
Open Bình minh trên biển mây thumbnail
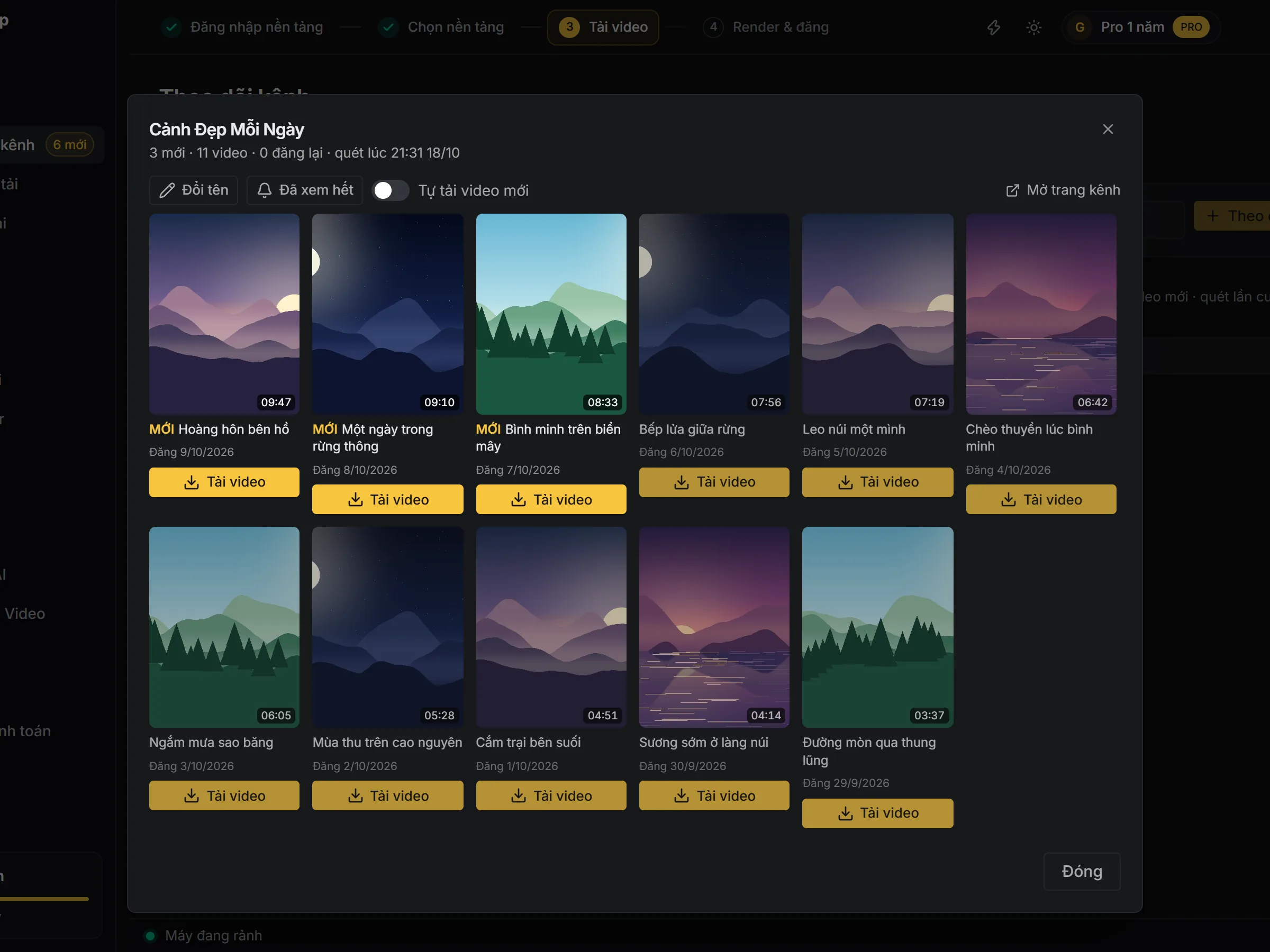click(551, 314)
